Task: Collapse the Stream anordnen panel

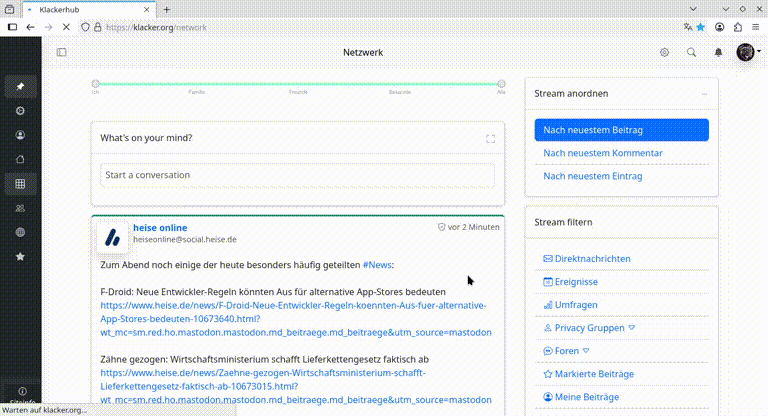Action: (704, 94)
